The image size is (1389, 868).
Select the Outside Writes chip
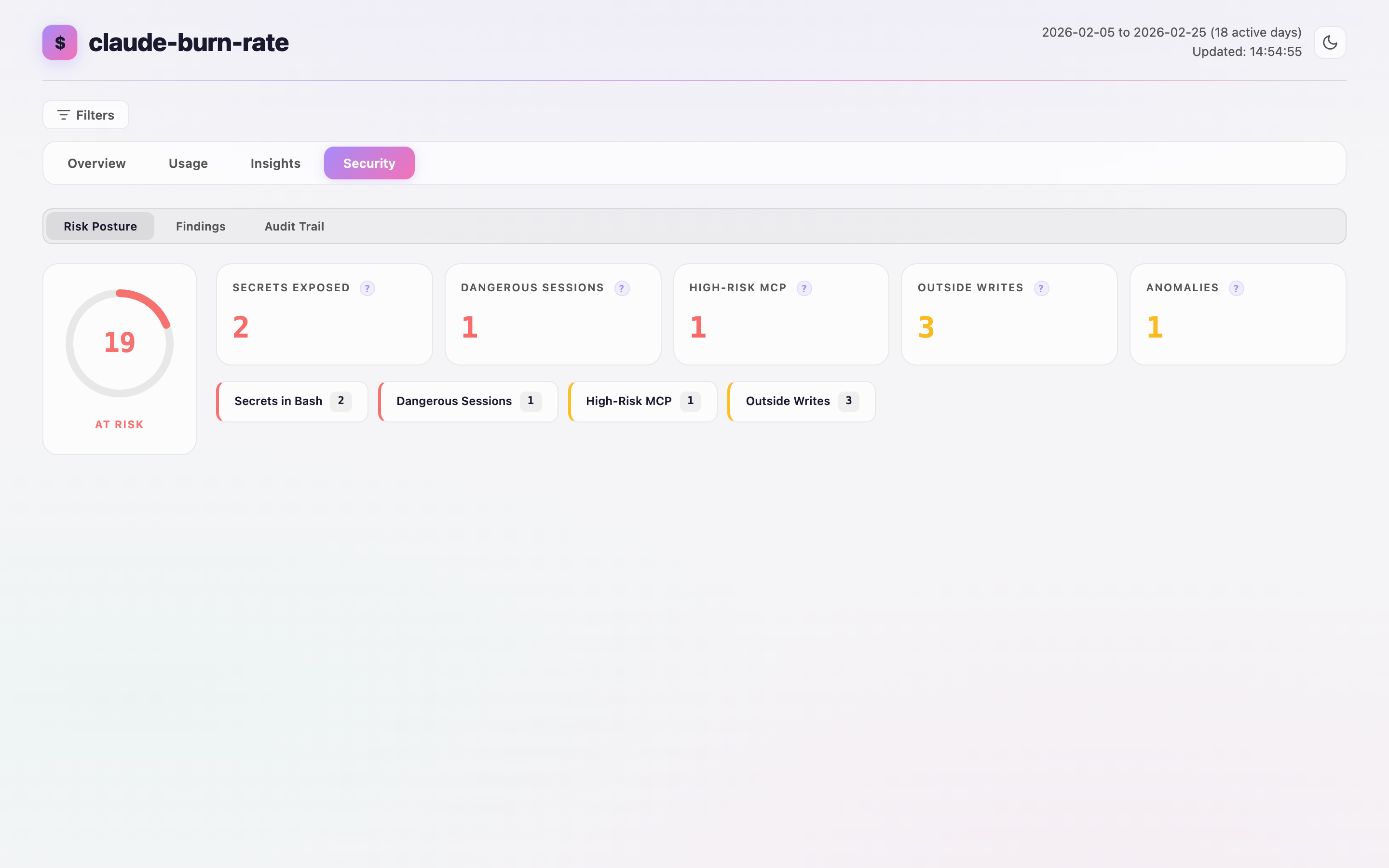tap(800, 401)
